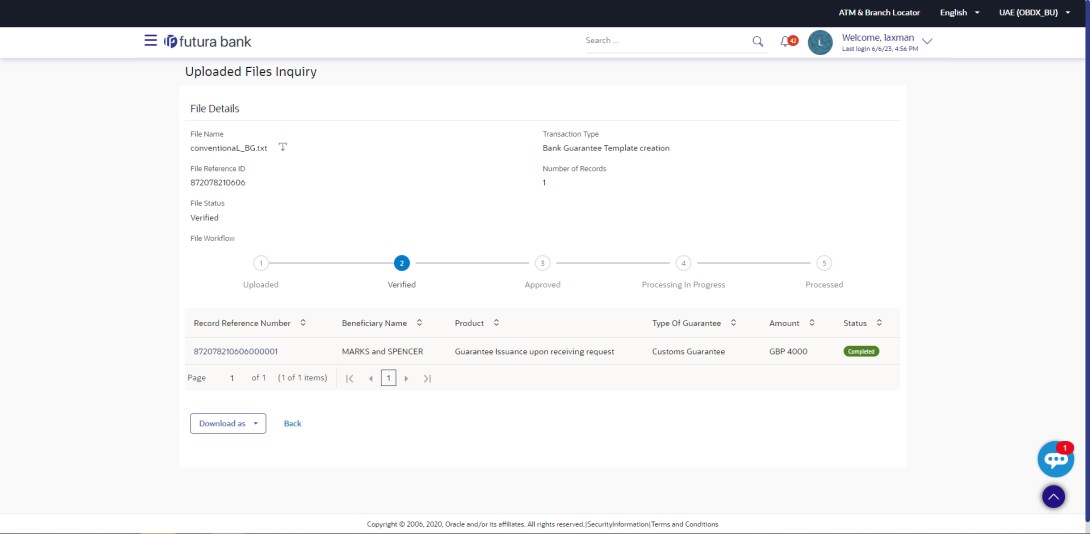Click the Completed status badge
Screen dimensions: 1090x534
point(861,351)
